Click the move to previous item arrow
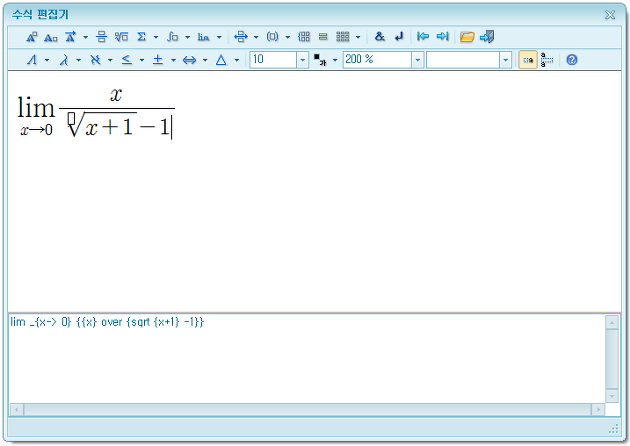The width and height of the screenshot is (630, 446). [x=423, y=37]
